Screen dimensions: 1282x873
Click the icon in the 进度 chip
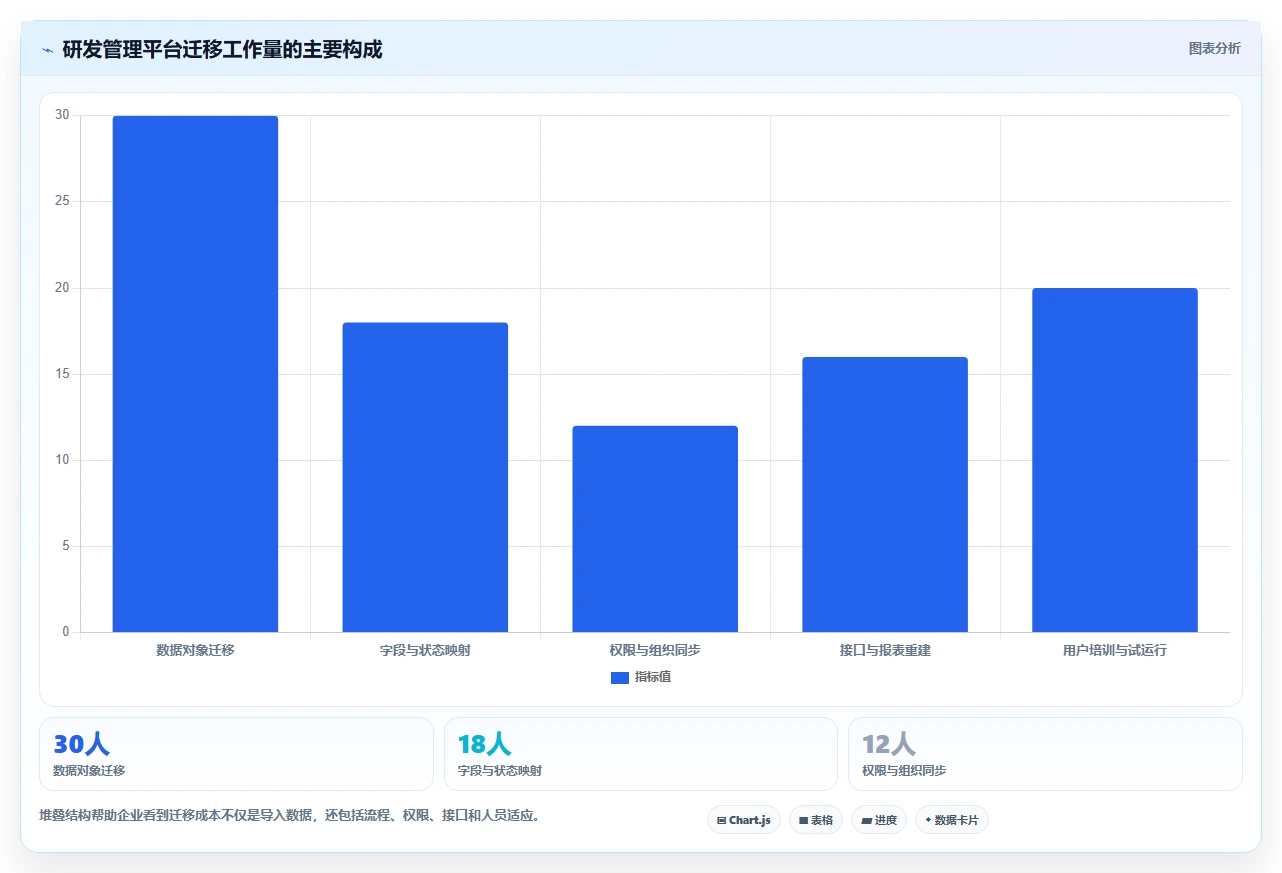pos(866,821)
